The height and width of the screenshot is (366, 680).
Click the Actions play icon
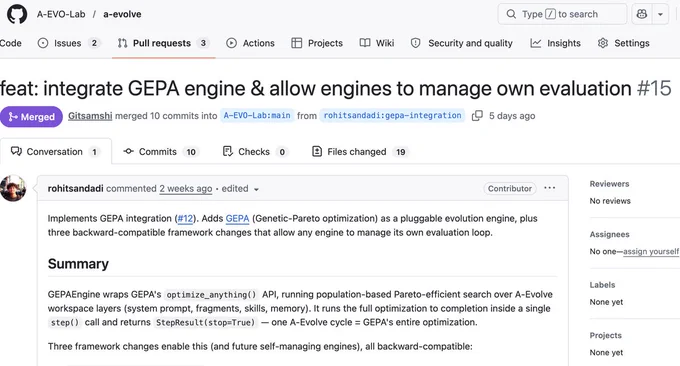tap(232, 43)
